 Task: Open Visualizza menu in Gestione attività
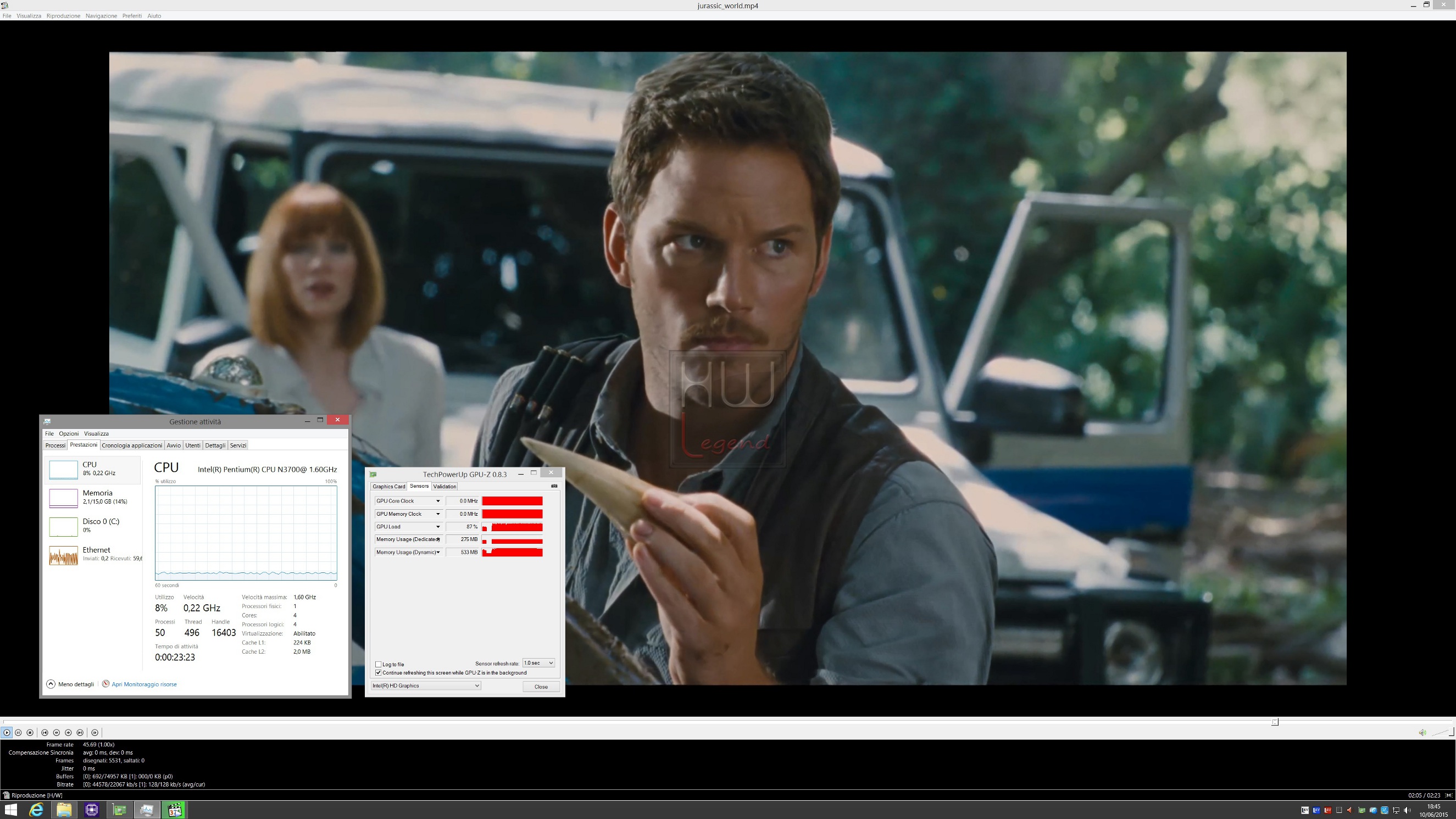[x=96, y=433]
